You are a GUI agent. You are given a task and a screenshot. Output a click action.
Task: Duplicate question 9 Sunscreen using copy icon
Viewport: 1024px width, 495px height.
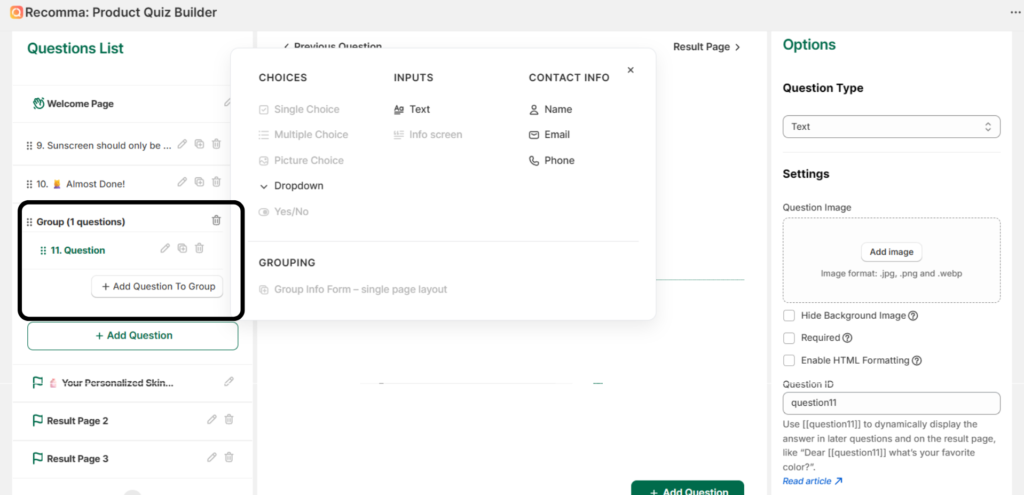click(199, 145)
